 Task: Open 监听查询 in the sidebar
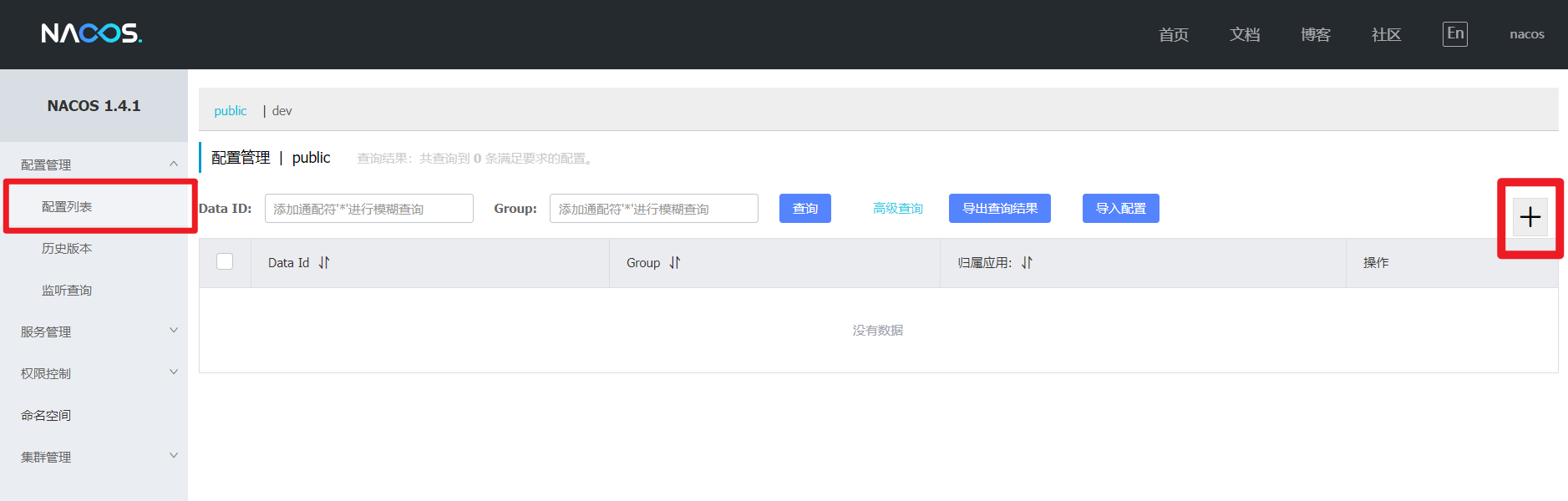67,290
